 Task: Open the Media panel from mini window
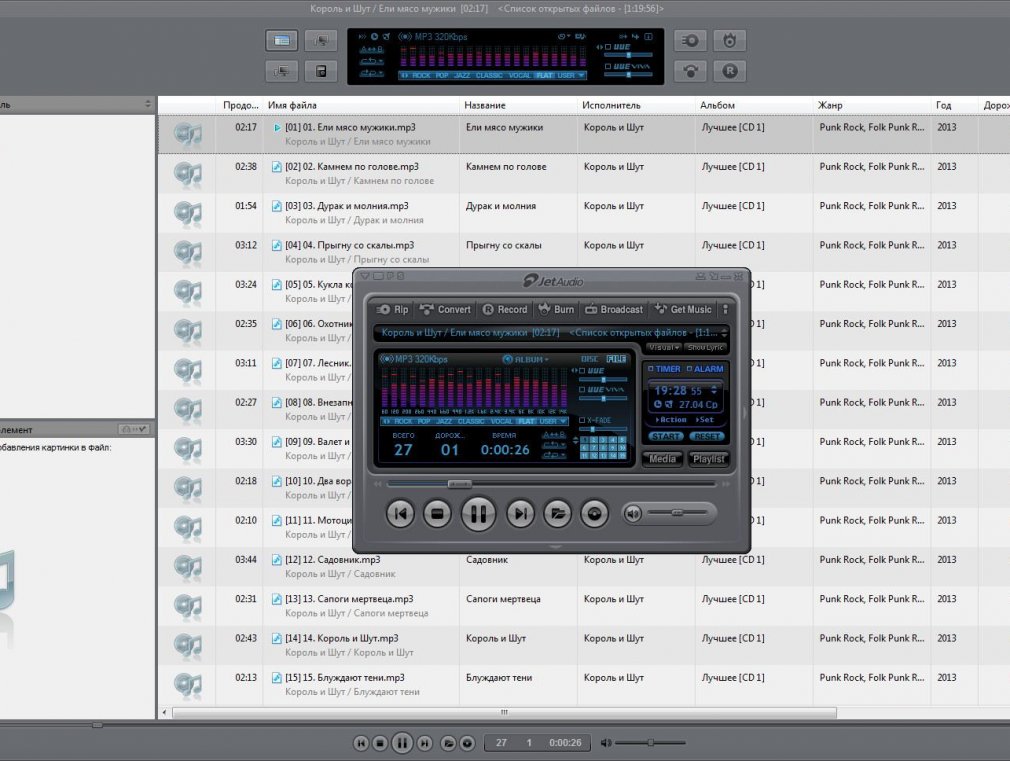[662, 459]
